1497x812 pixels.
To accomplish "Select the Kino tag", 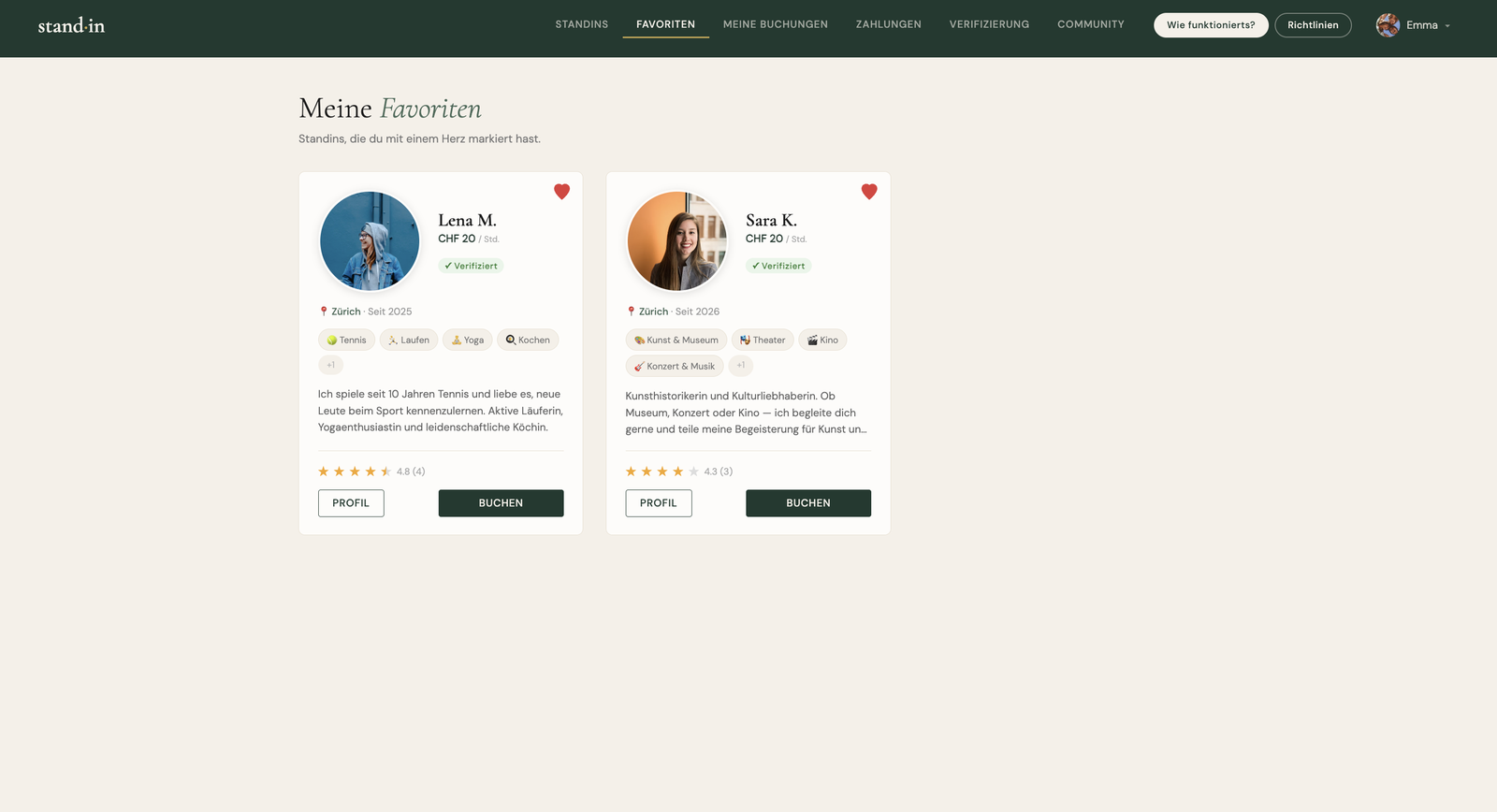I will 822,340.
